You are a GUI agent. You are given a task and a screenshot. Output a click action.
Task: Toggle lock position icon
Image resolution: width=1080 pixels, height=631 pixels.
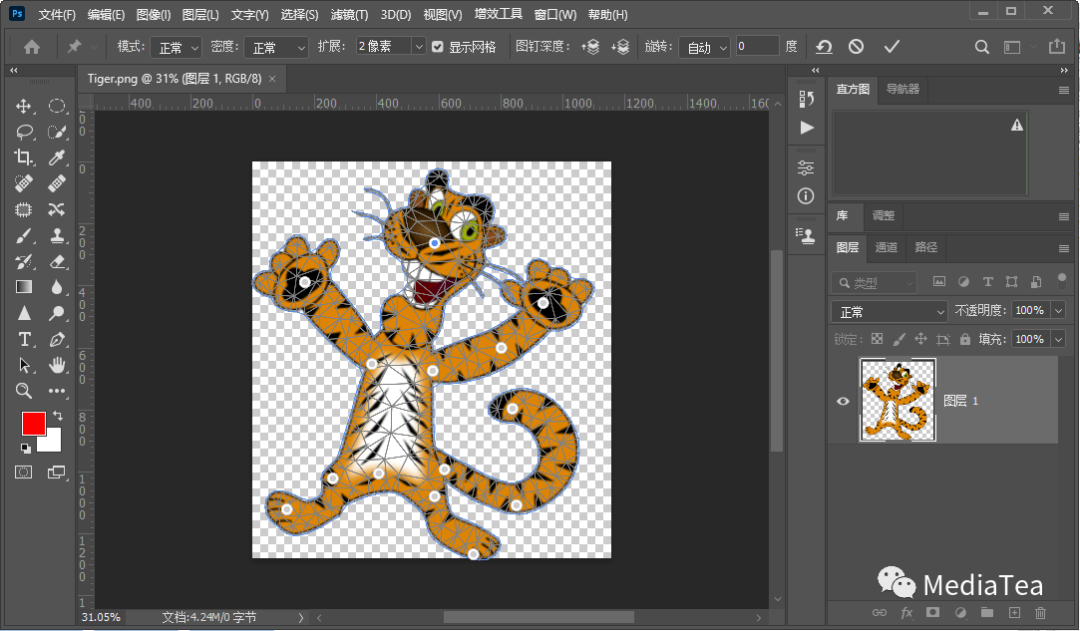coord(921,339)
